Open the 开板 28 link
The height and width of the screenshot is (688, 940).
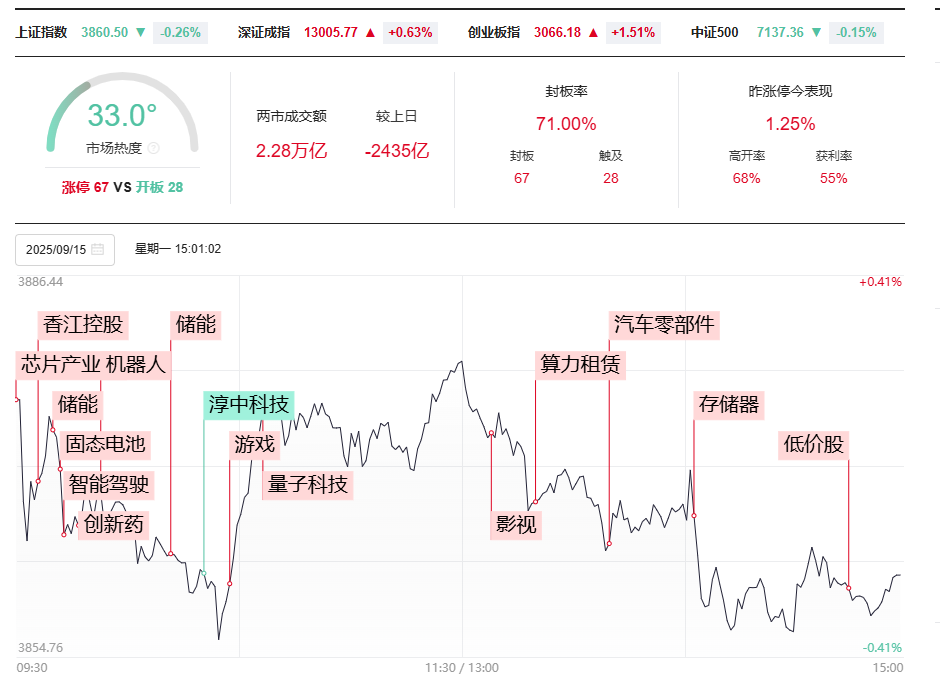[x=160, y=189]
